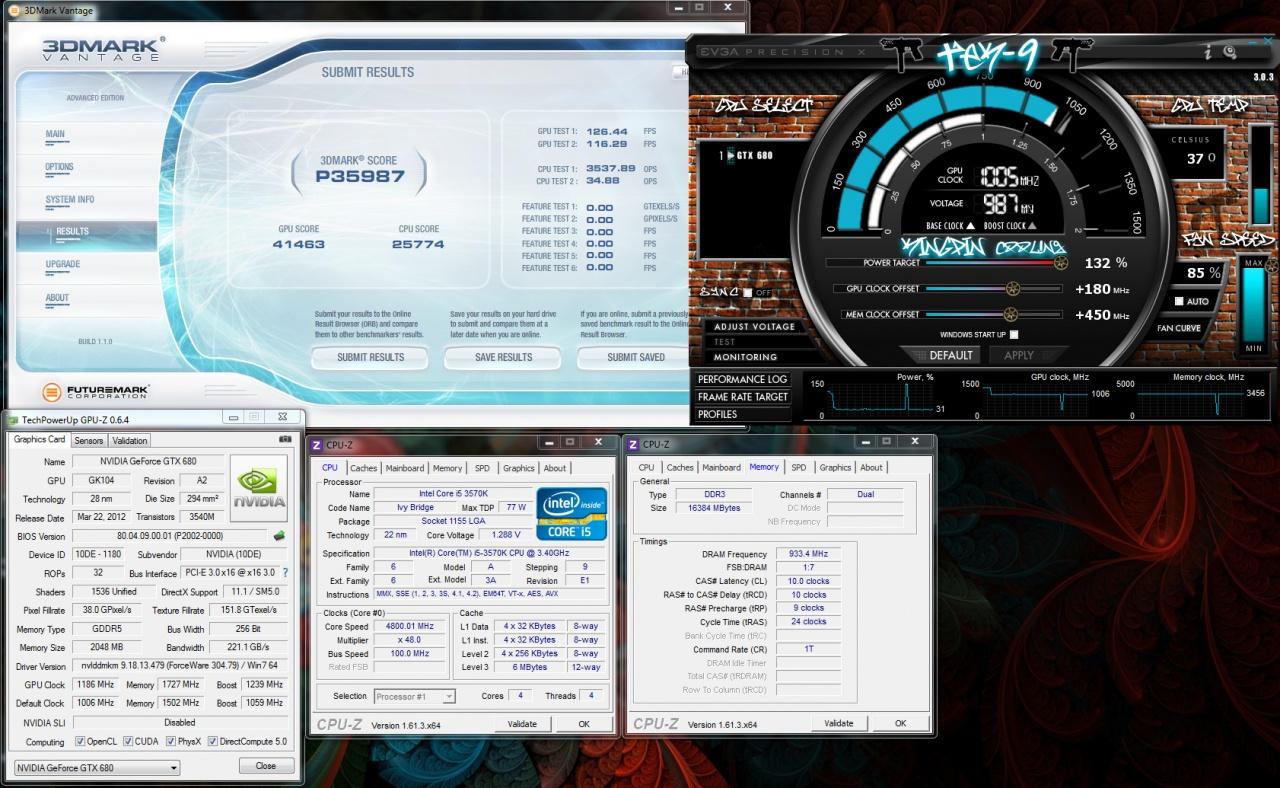Image resolution: width=1280 pixels, height=788 pixels.
Task: Click OK in right CPU-Z Memory window
Action: click(x=900, y=723)
